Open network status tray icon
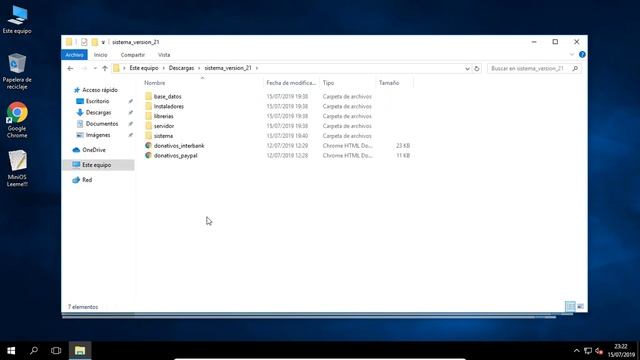640x360 pixels. pos(588,351)
